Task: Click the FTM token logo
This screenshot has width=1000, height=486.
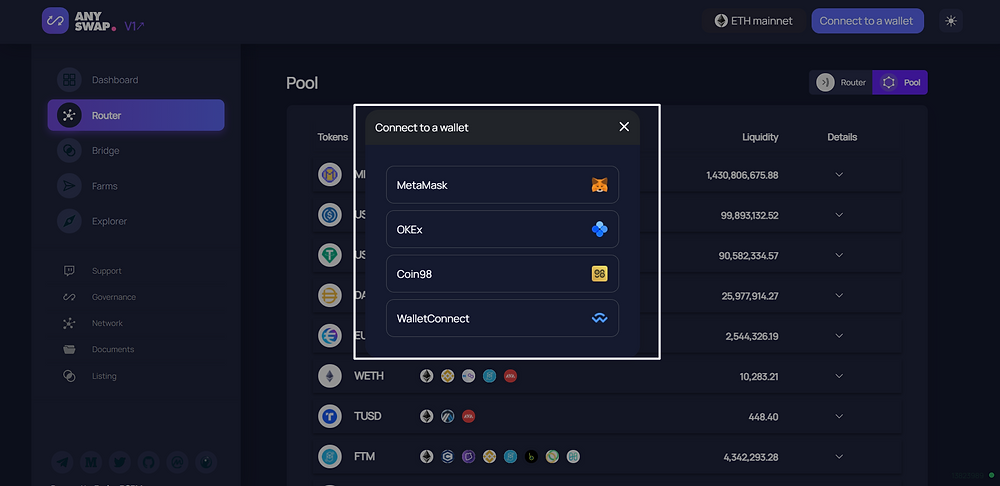Action: pyautogui.click(x=330, y=457)
